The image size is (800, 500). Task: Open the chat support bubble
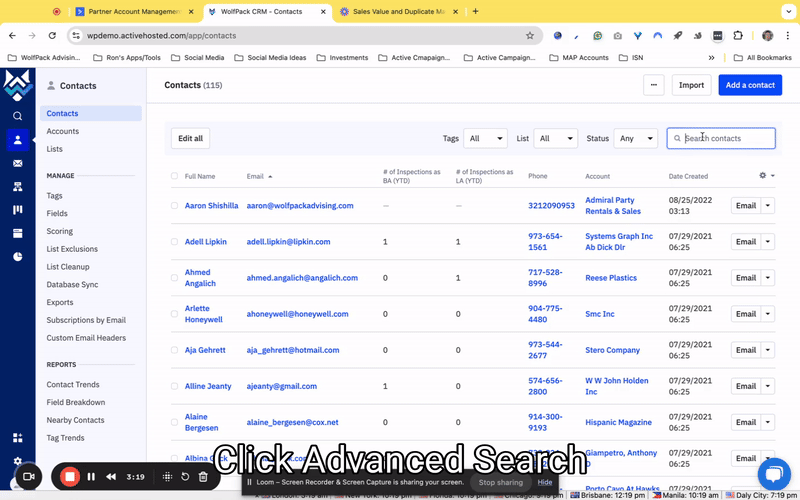[774, 473]
